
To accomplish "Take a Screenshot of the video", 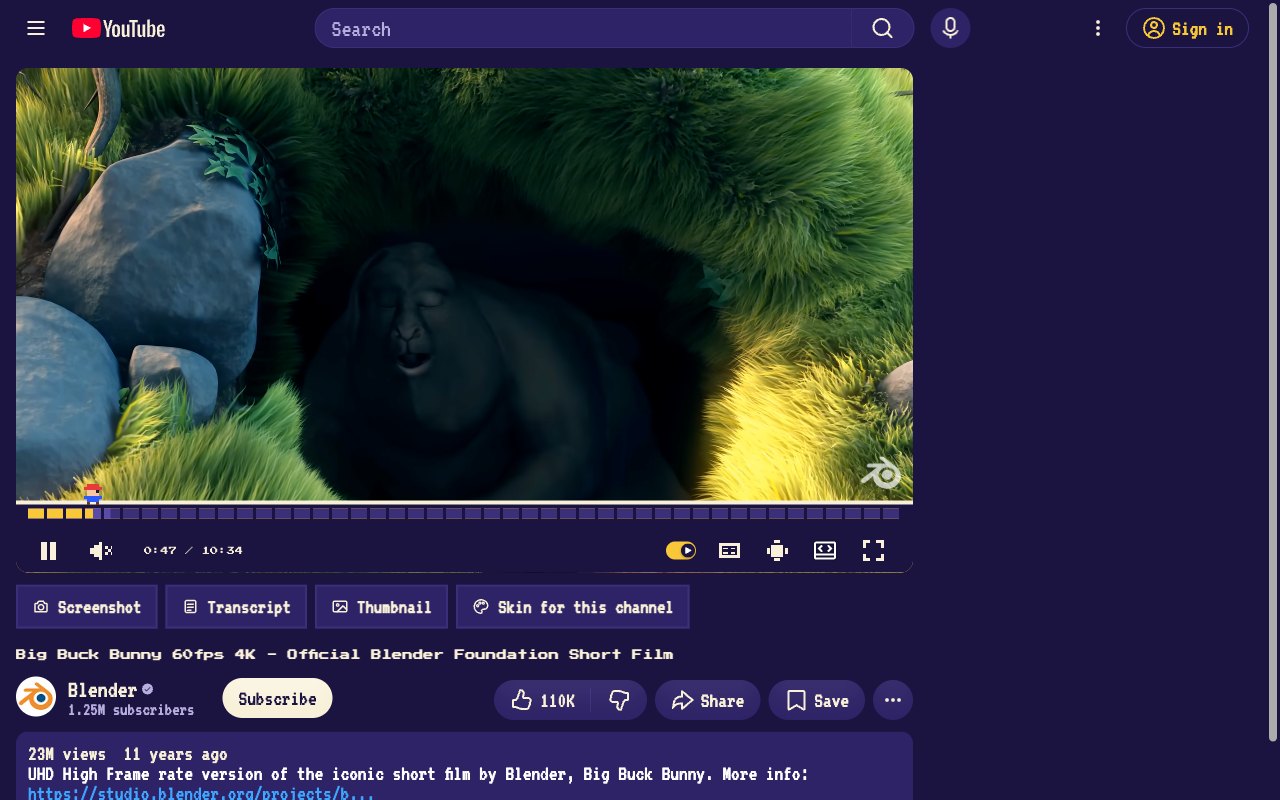I will coord(87,607).
